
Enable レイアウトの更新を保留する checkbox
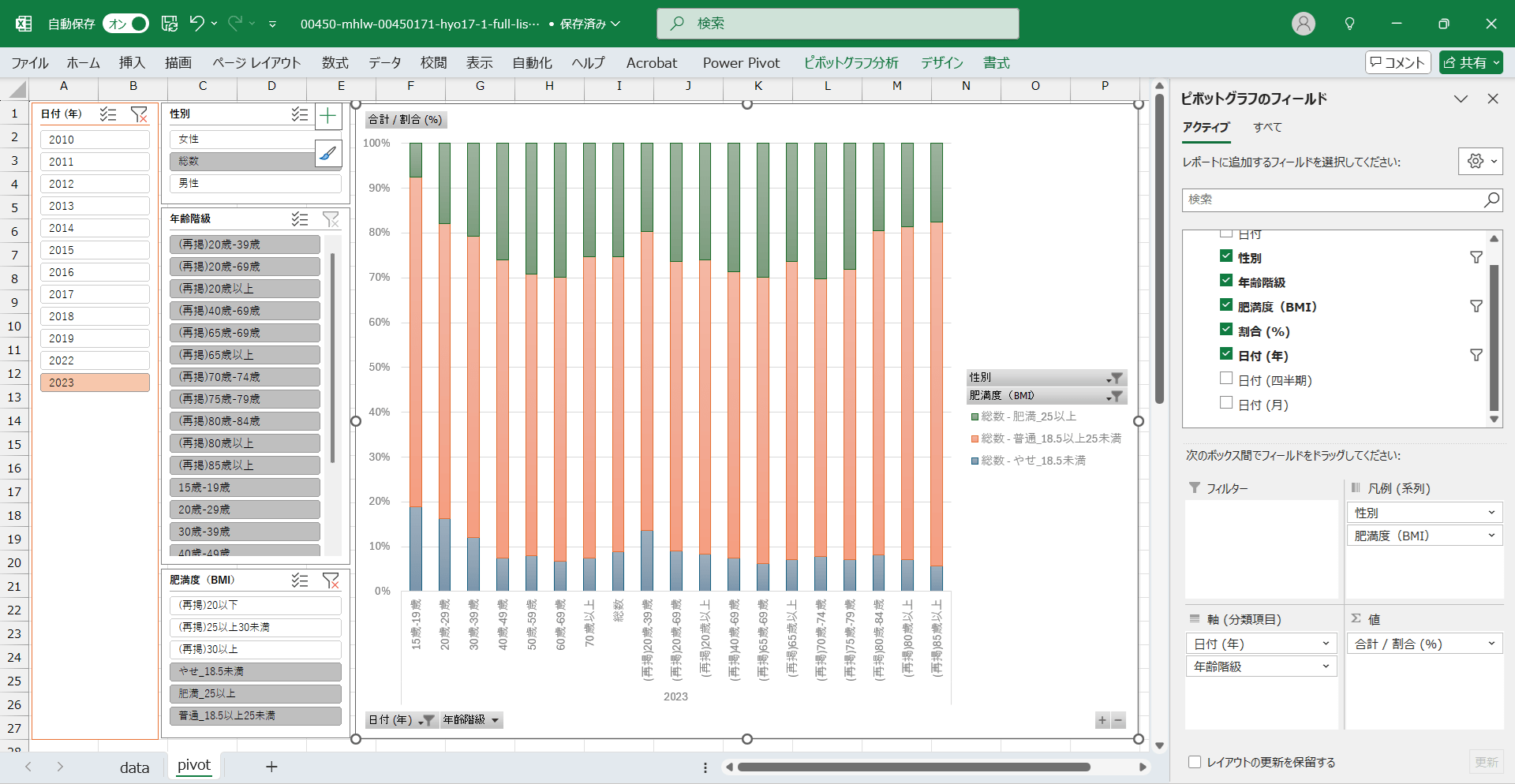tap(1195, 762)
